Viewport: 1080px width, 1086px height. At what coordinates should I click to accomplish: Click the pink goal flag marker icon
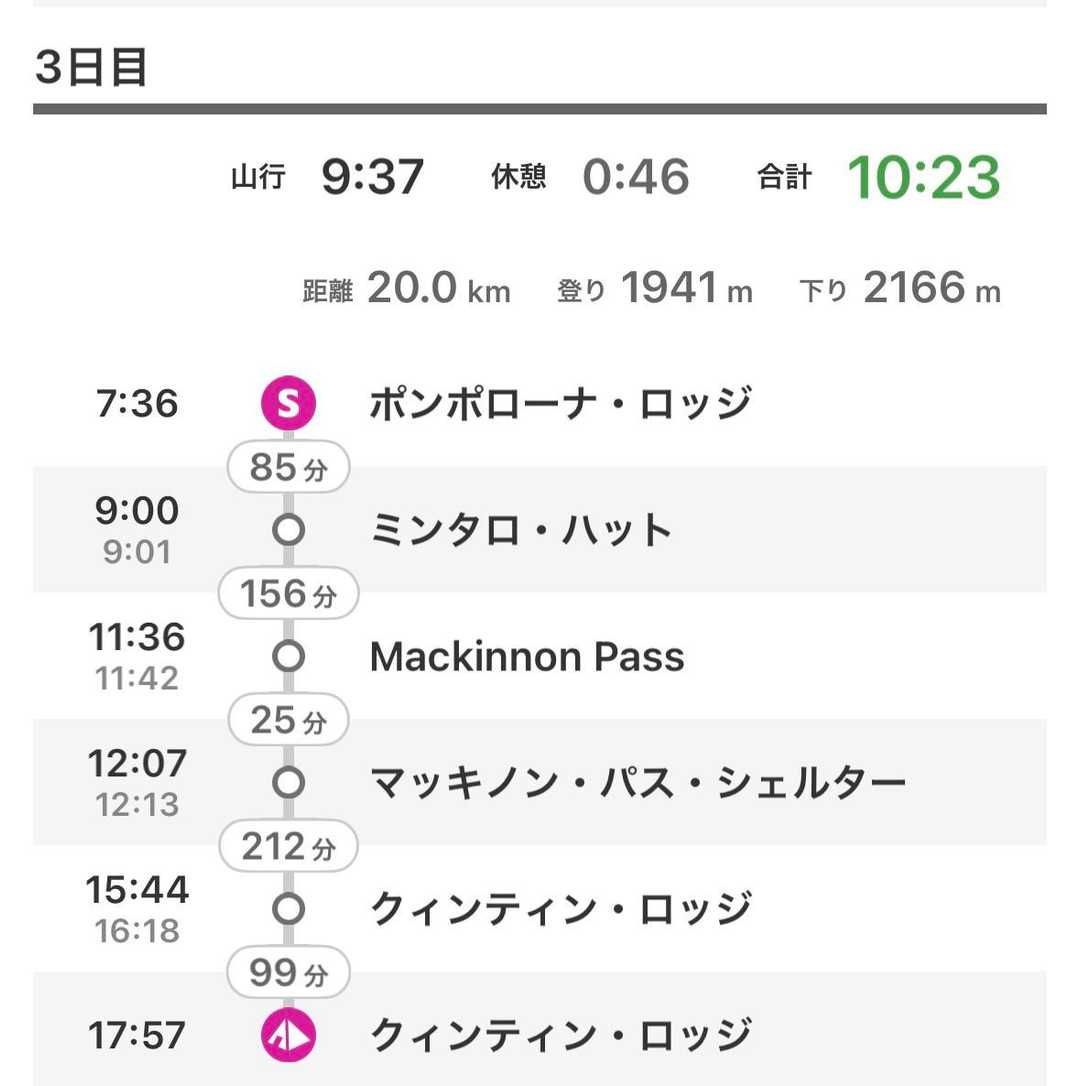pos(288,1035)
